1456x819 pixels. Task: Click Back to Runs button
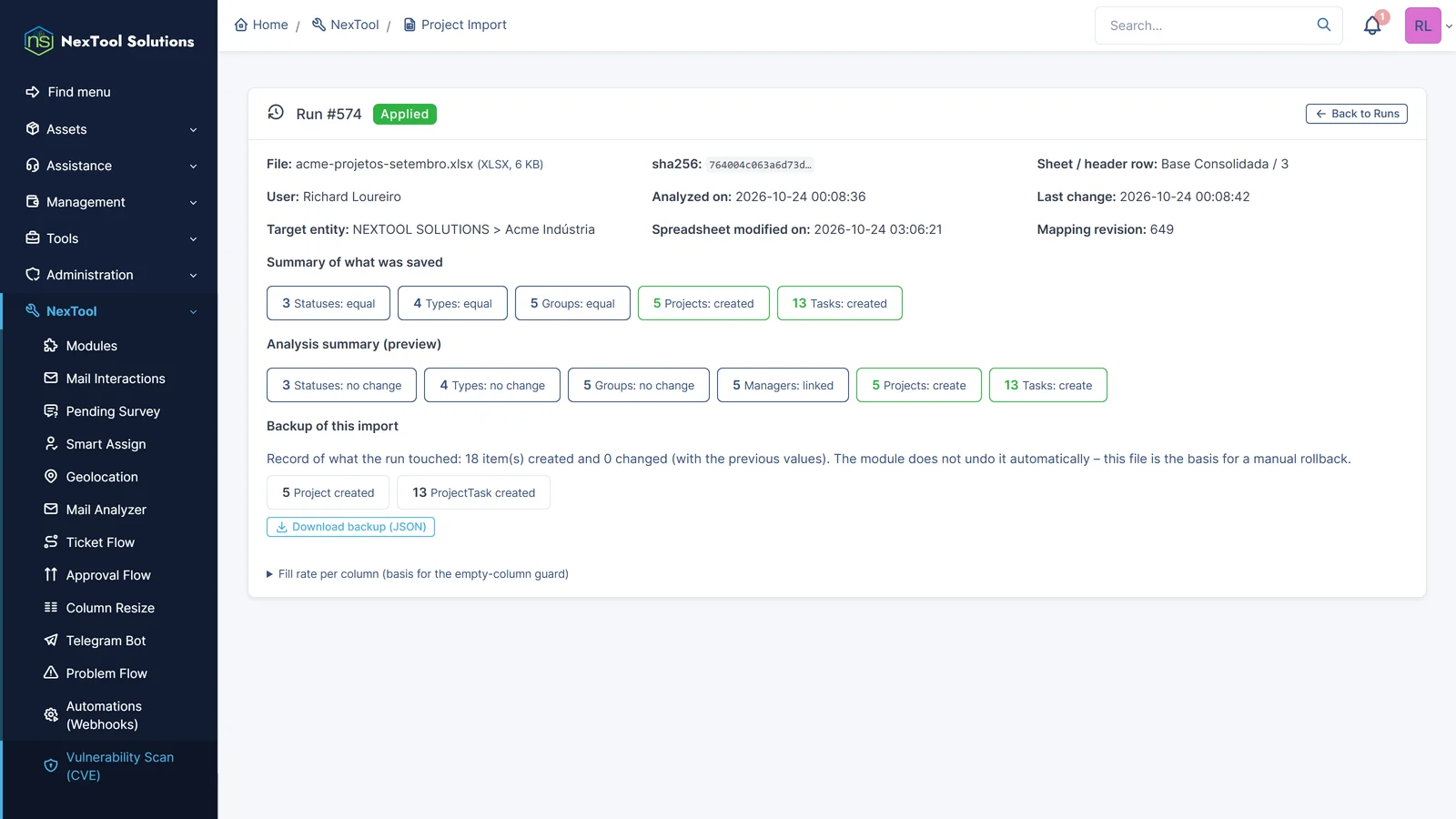point(1357,114)
